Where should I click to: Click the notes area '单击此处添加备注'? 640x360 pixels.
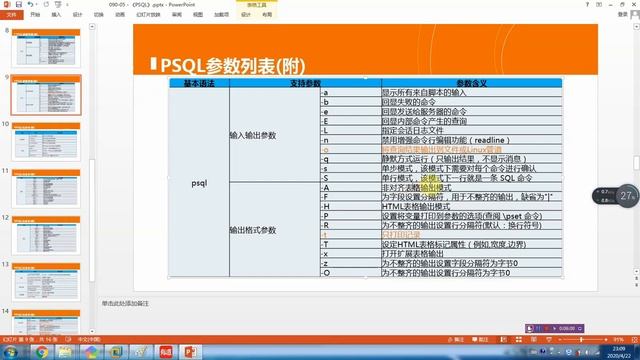pos(125,303)
